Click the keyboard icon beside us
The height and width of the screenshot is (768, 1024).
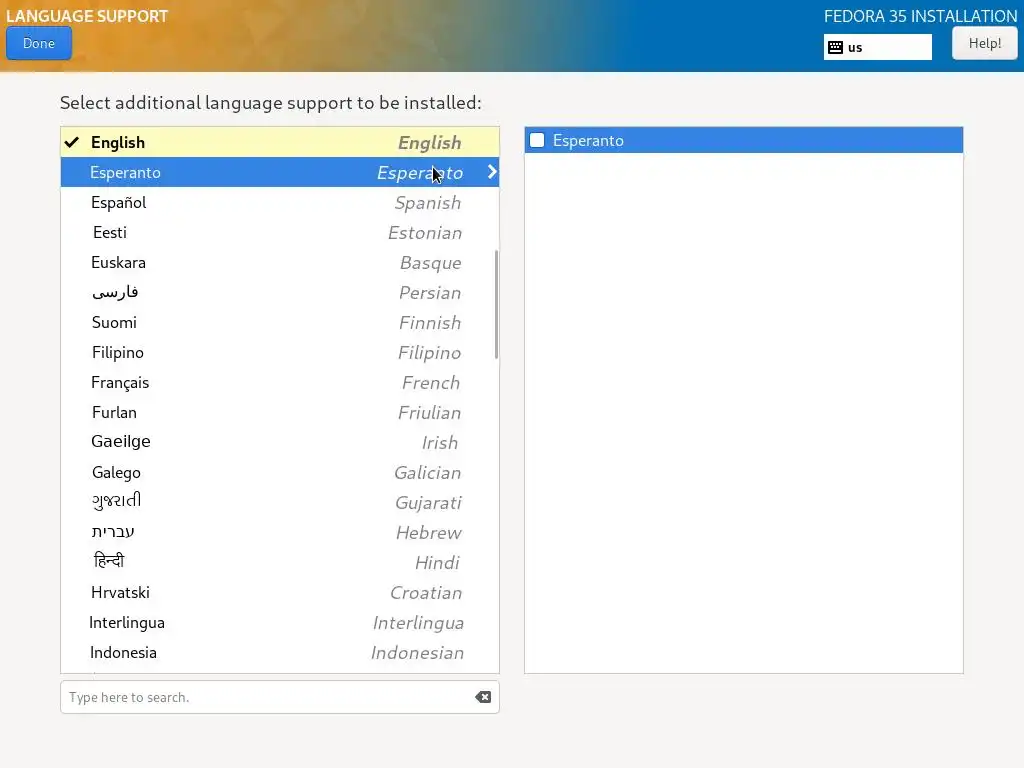click(x=835, y=47)
